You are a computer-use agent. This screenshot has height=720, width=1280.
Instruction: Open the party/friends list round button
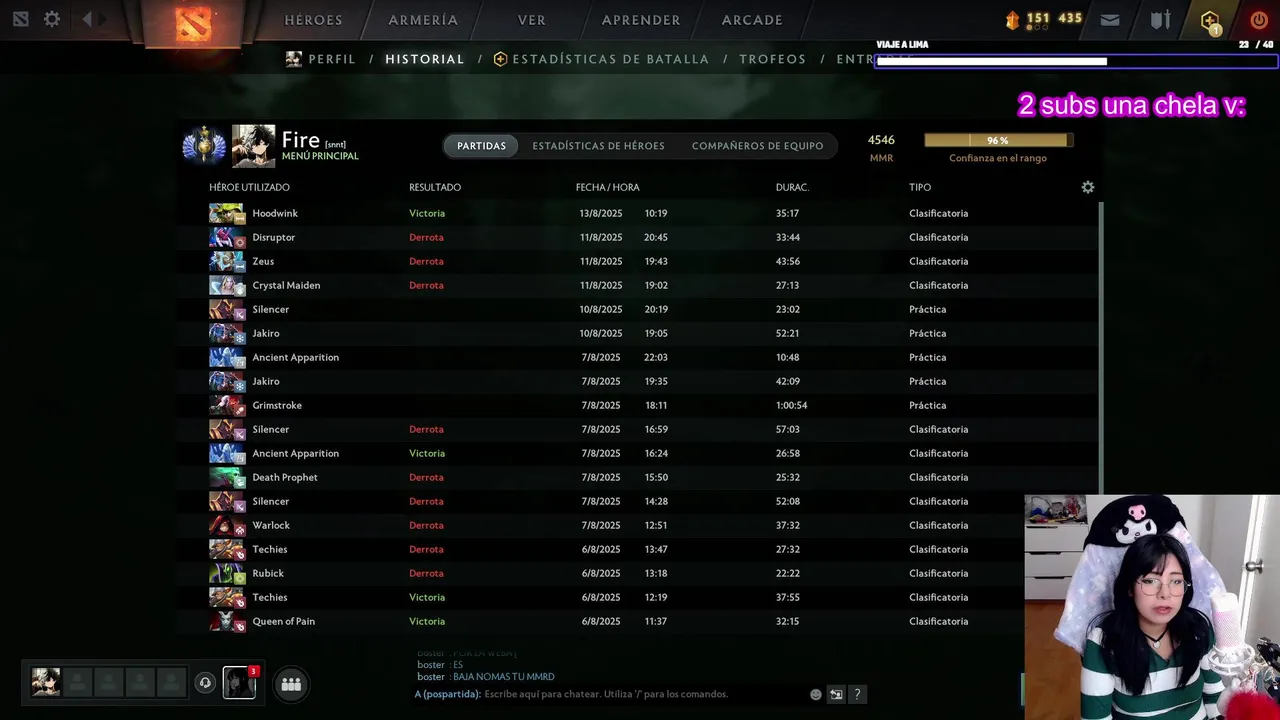pyautogui.click(x=291, y=684)
